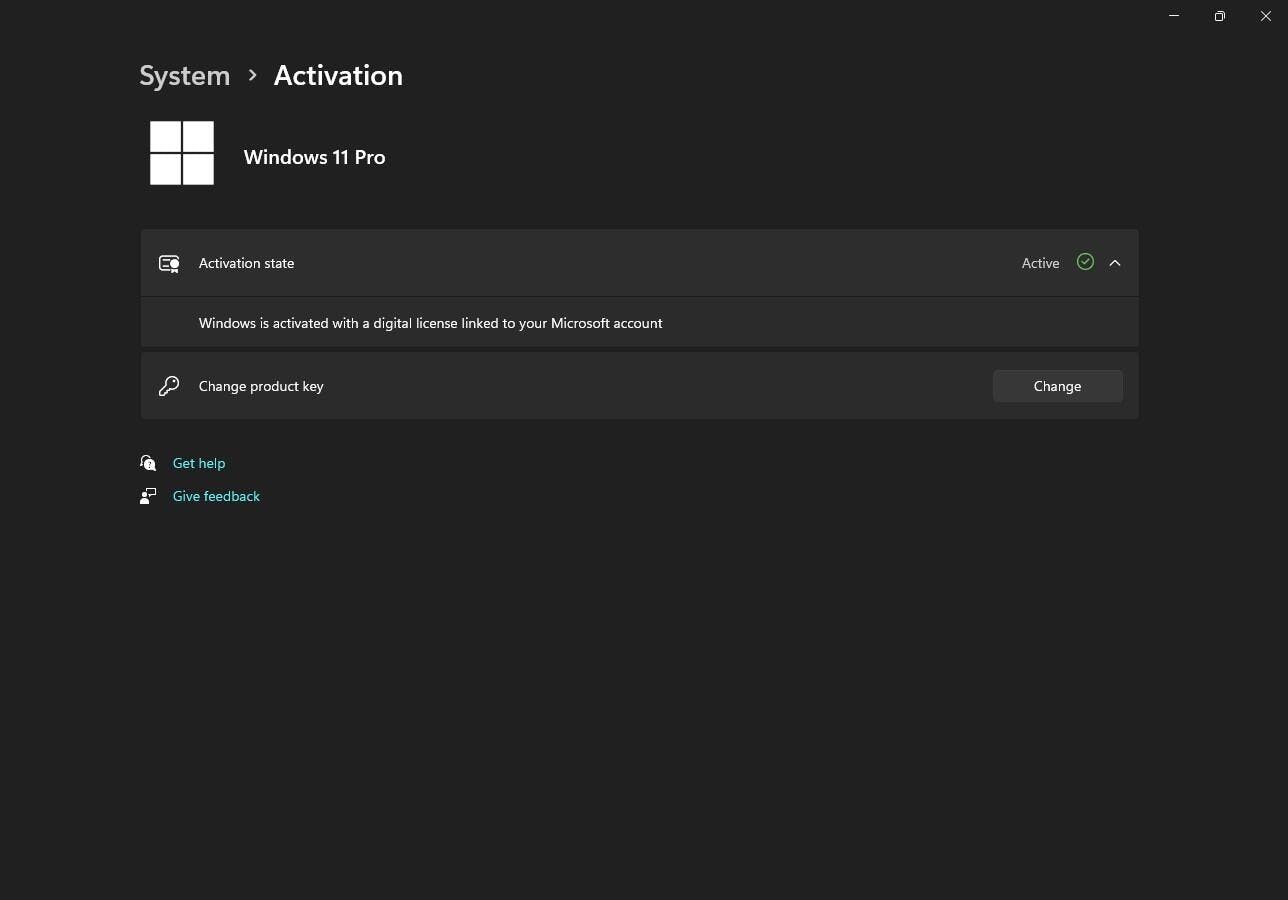Screen dimensions: 1288x900
Task: Open the Get help link
Action: (199, 463)
